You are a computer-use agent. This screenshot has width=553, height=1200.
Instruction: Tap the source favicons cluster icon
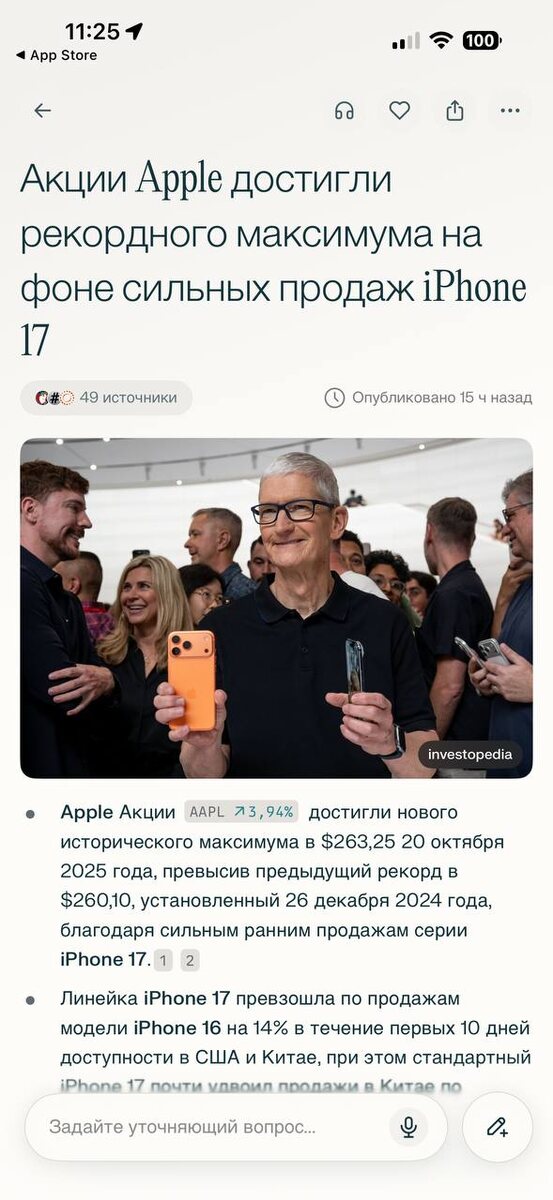coord(54,398)
